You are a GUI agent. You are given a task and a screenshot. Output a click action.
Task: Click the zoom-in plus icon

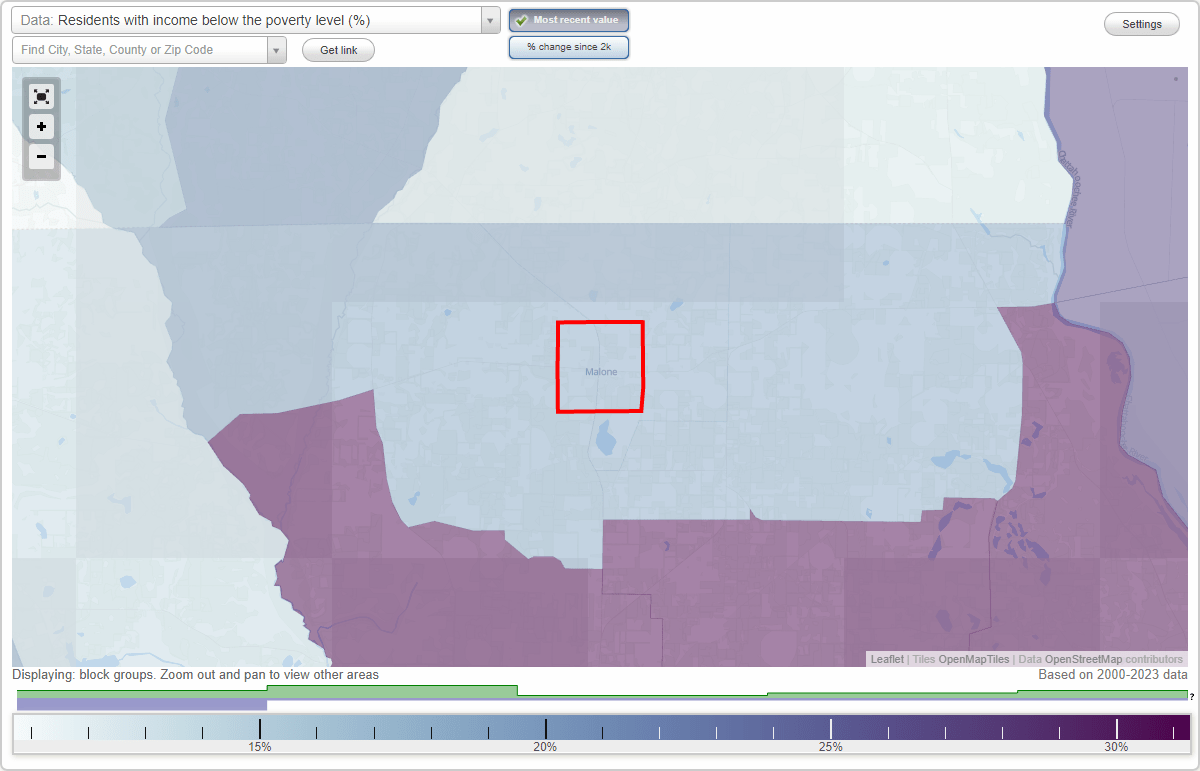[x=41, y=126]
